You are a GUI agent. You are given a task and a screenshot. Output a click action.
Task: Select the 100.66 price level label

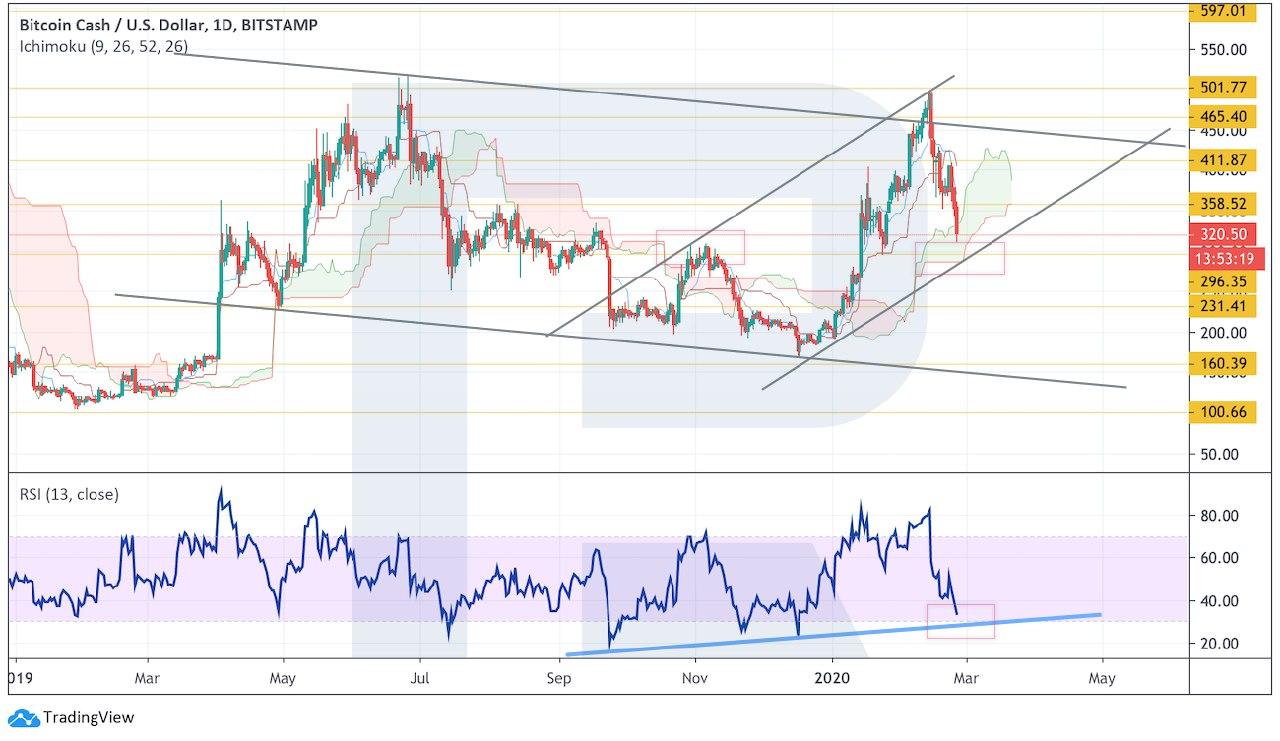[x=1222, y=411]
